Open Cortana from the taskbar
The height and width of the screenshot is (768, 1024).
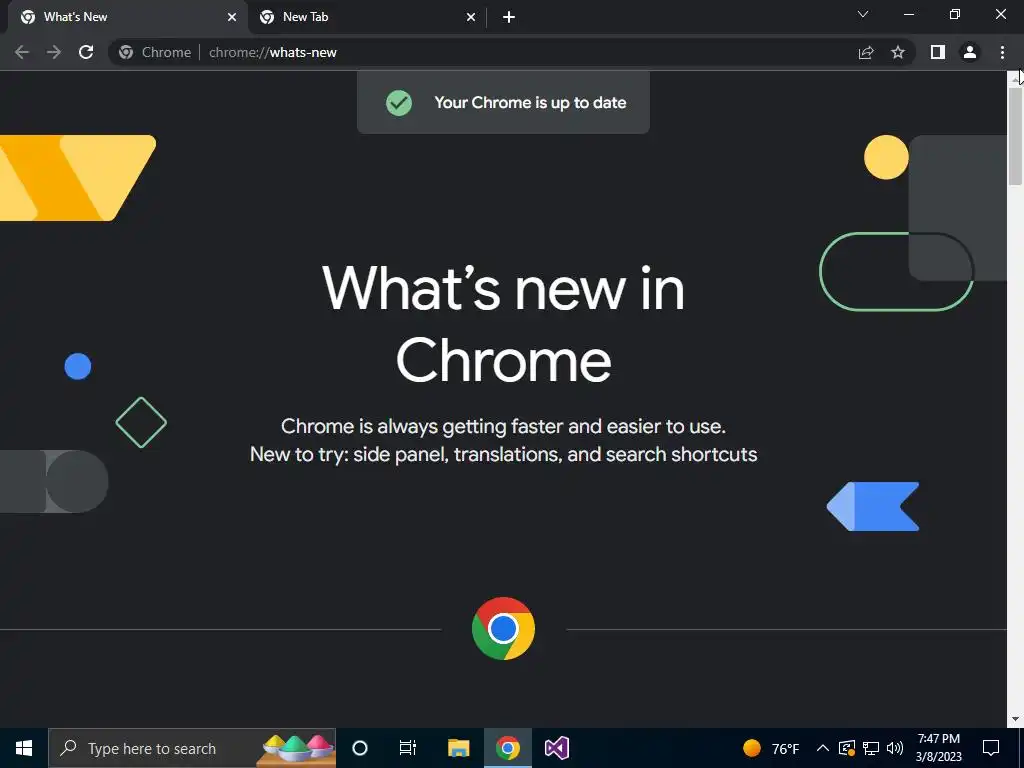(x=360, y=748)
